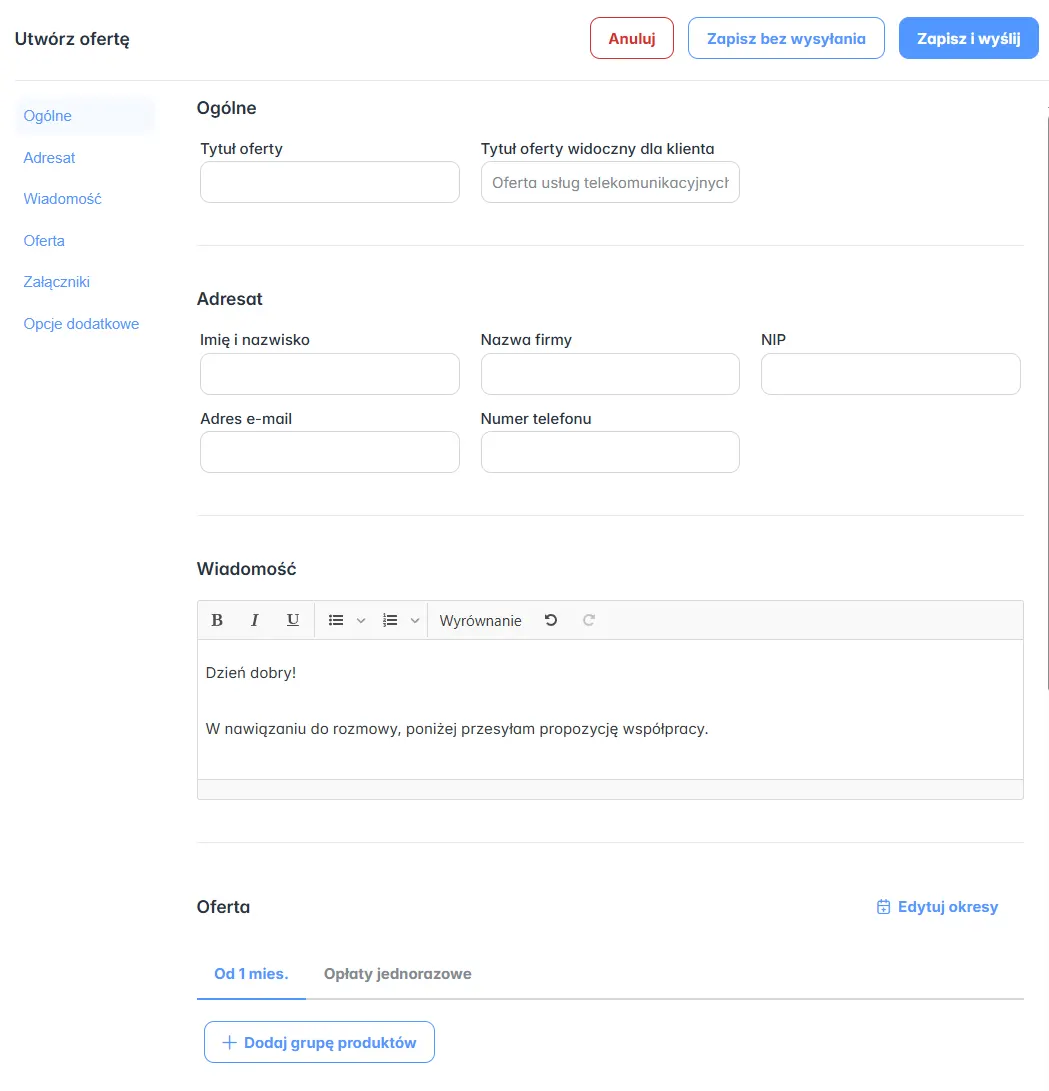Toggle underline formatting in message editor
Screen dimensions: 1049x1091
click(293, 620)
